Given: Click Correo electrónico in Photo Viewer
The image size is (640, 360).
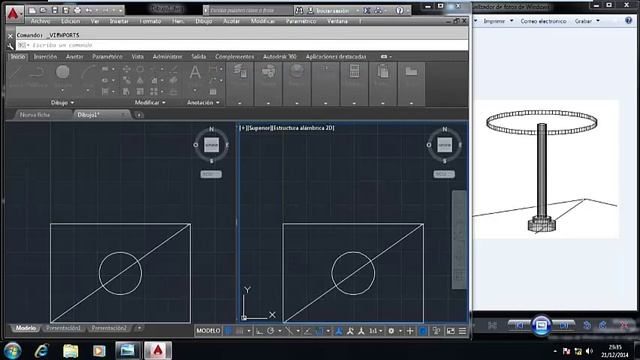Looking at the screenshot, I should pos(543,21).
